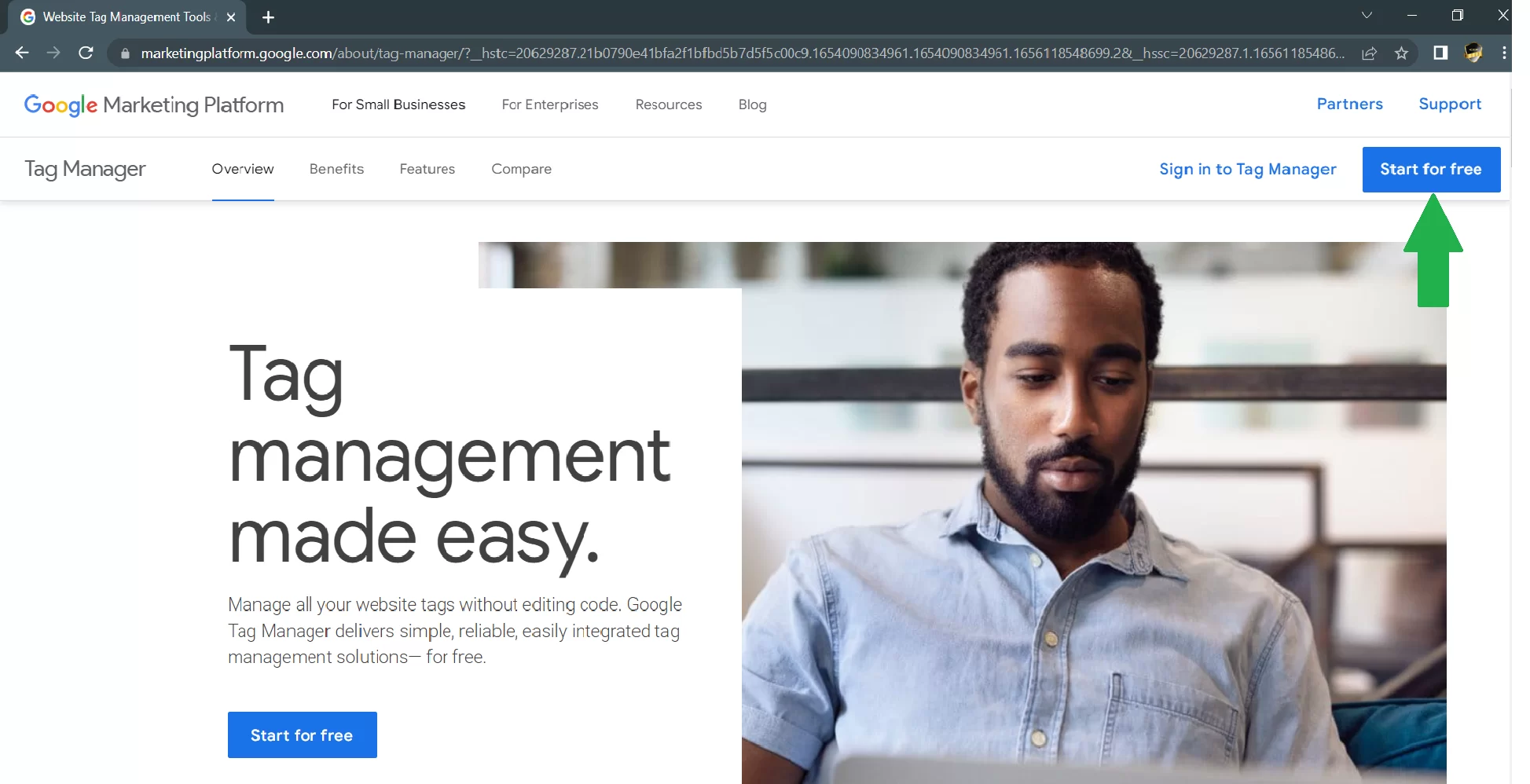Click the back navigation arrow
The image size is (1530, 784).
click(21, 53)
